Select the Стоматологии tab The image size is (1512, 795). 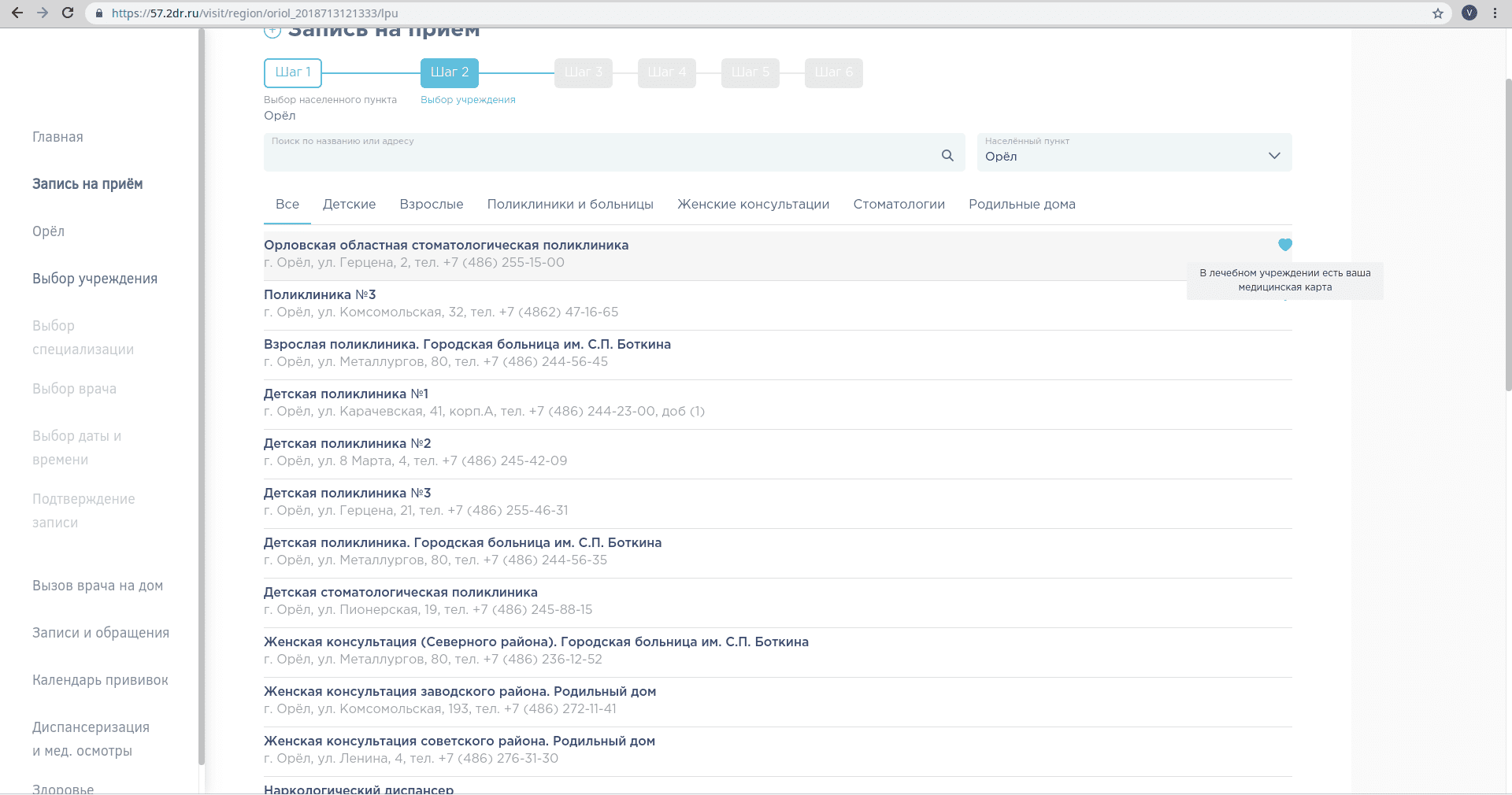(x=899, y=205)
